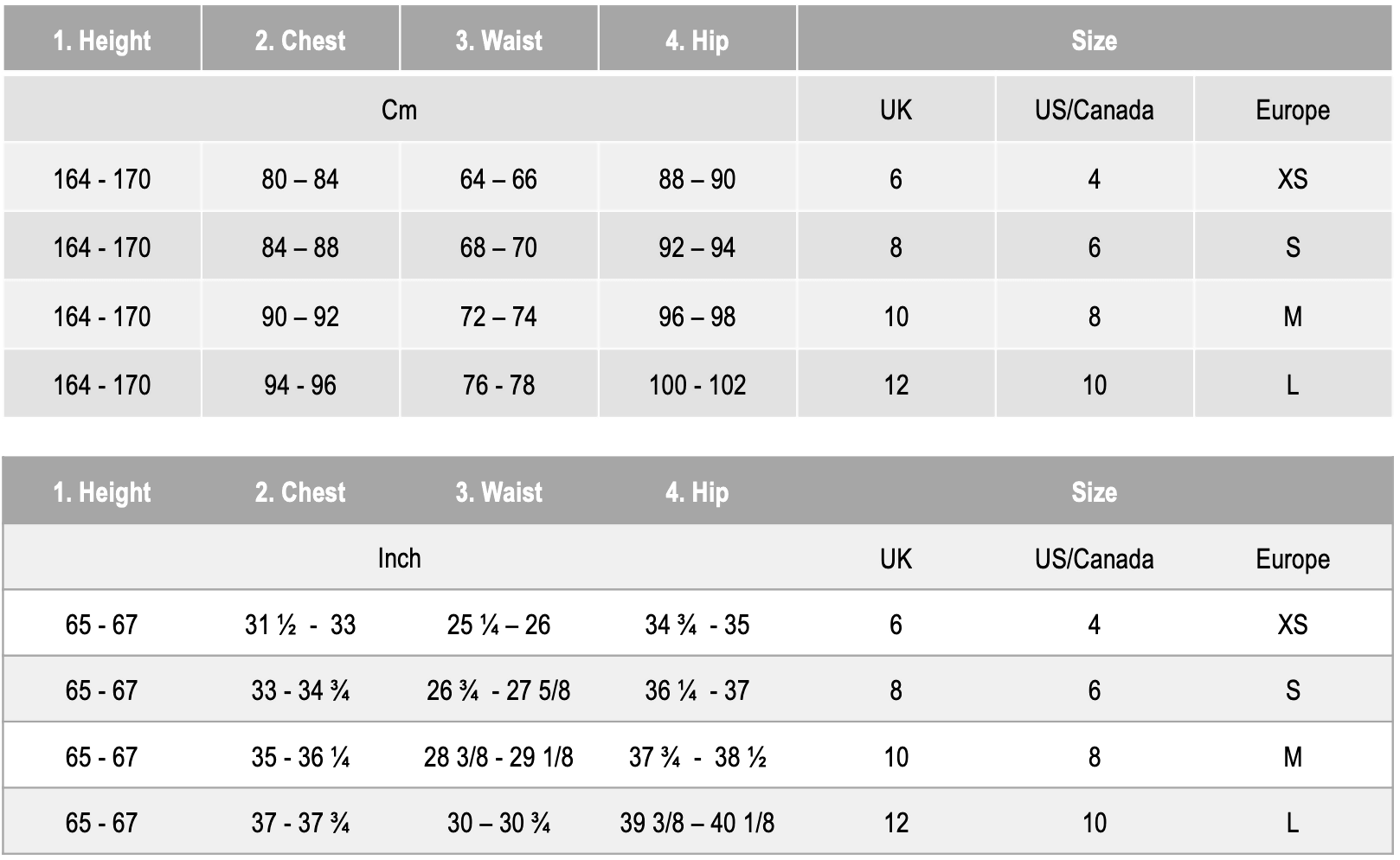Click the hip cell reading 36 ¼ - 37
This screenshot has width=1400, height=860.
coord(697,690)
